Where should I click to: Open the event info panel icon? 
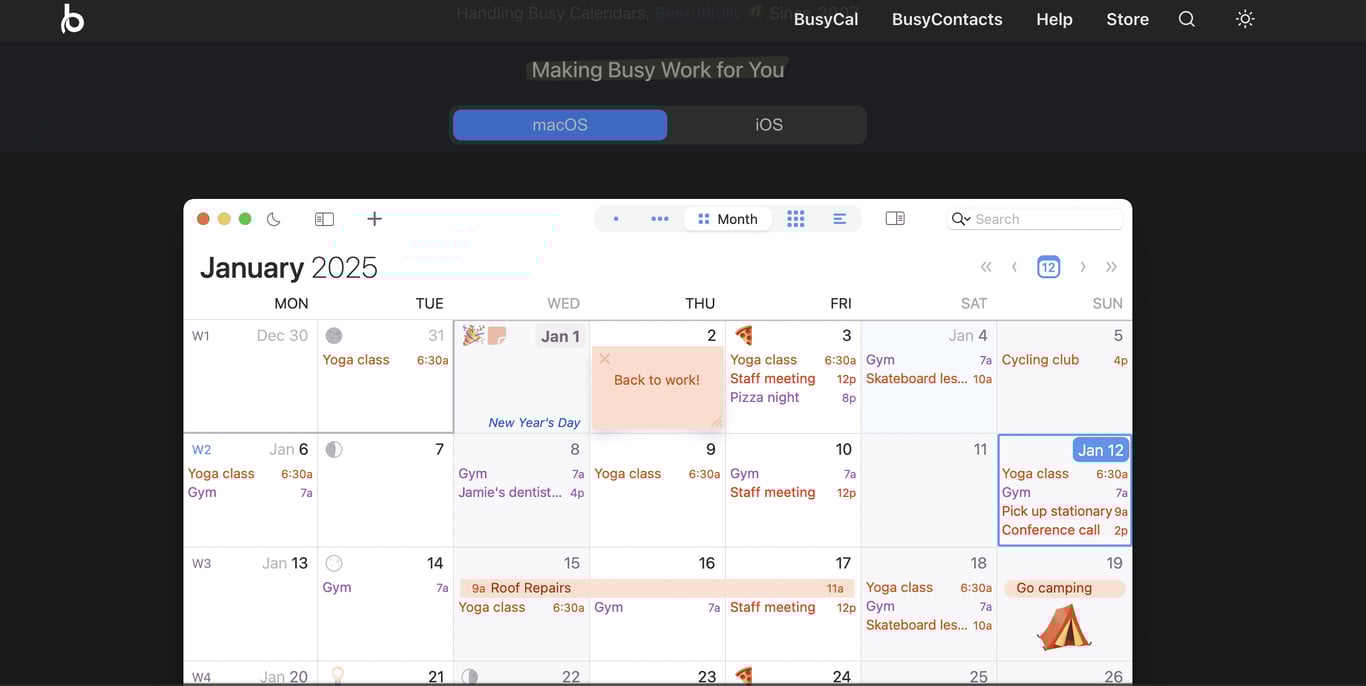point(894,217)
